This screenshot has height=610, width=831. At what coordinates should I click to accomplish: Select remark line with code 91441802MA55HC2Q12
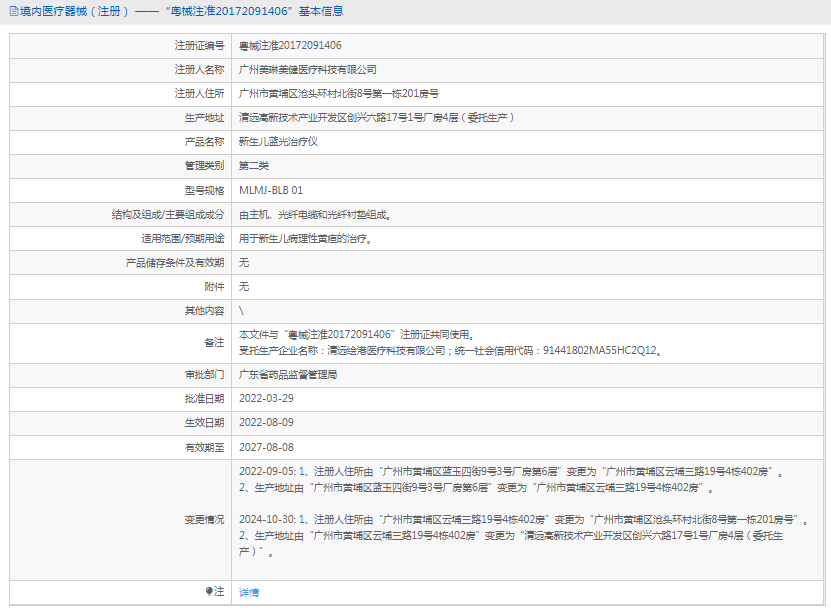coord(450,350)
